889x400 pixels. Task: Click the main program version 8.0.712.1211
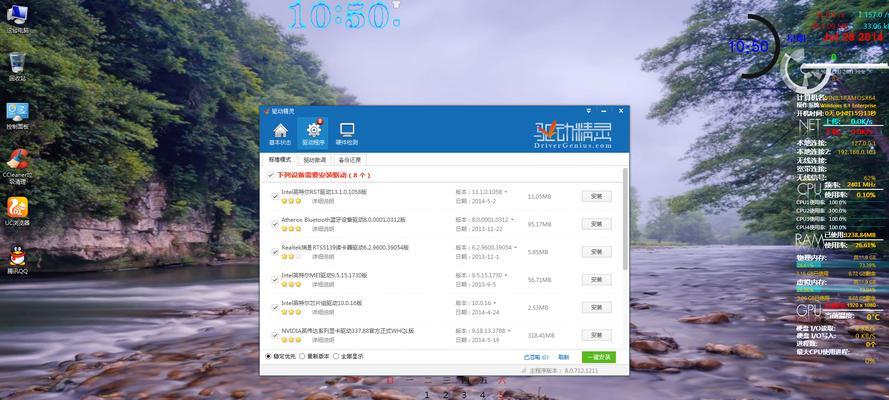point(564,370)
